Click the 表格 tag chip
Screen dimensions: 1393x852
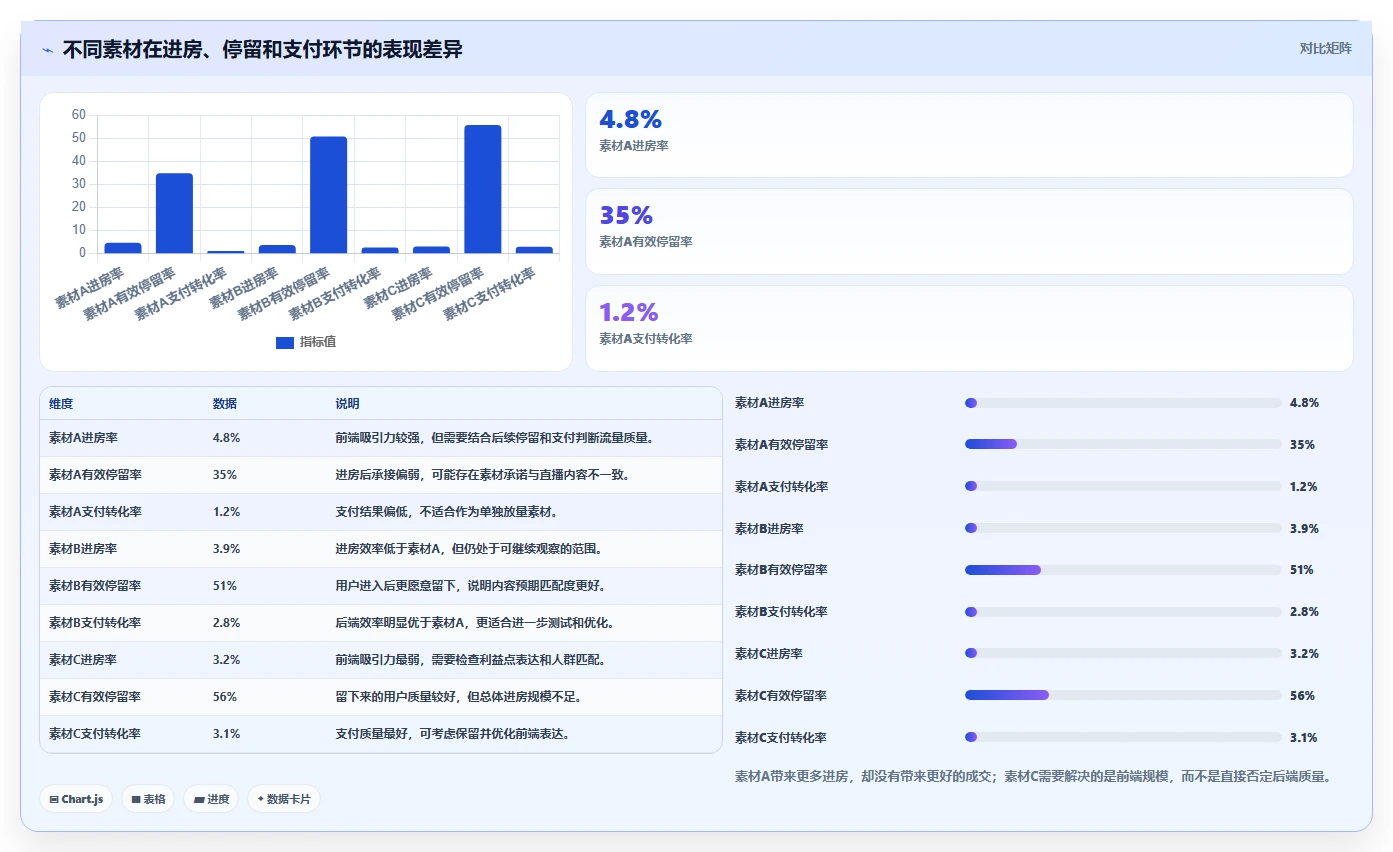click(x=148, y=799)
